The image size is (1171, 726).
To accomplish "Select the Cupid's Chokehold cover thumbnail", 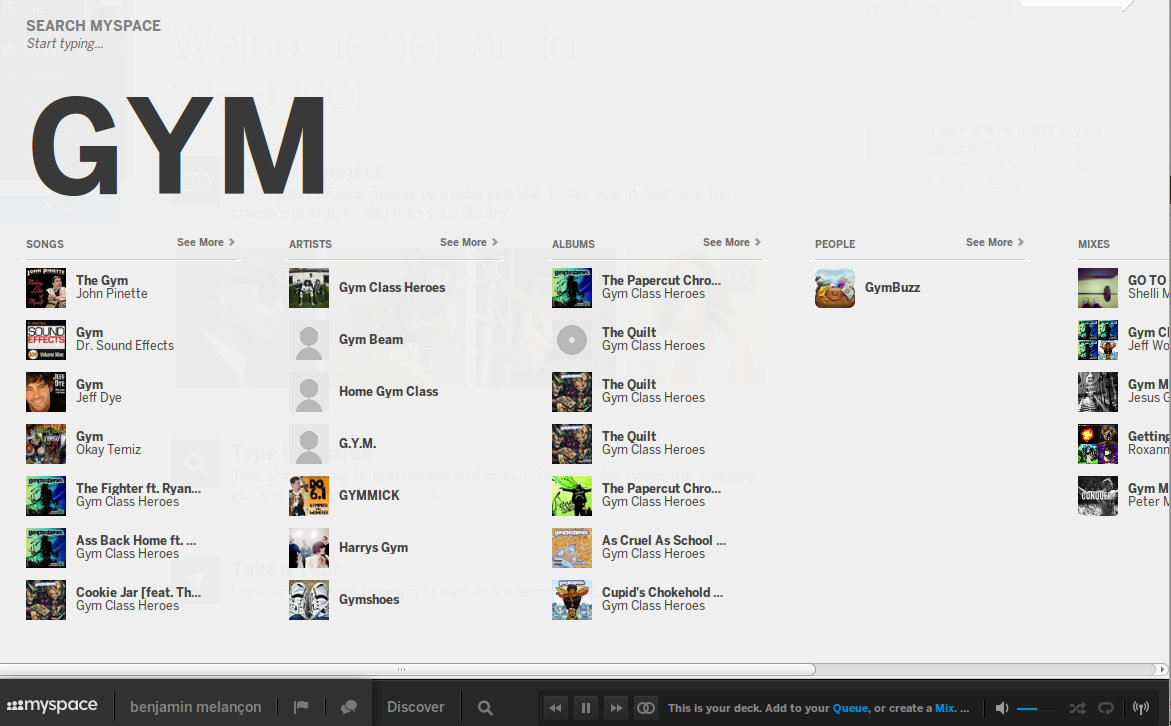I will click(x=571, y=600).
